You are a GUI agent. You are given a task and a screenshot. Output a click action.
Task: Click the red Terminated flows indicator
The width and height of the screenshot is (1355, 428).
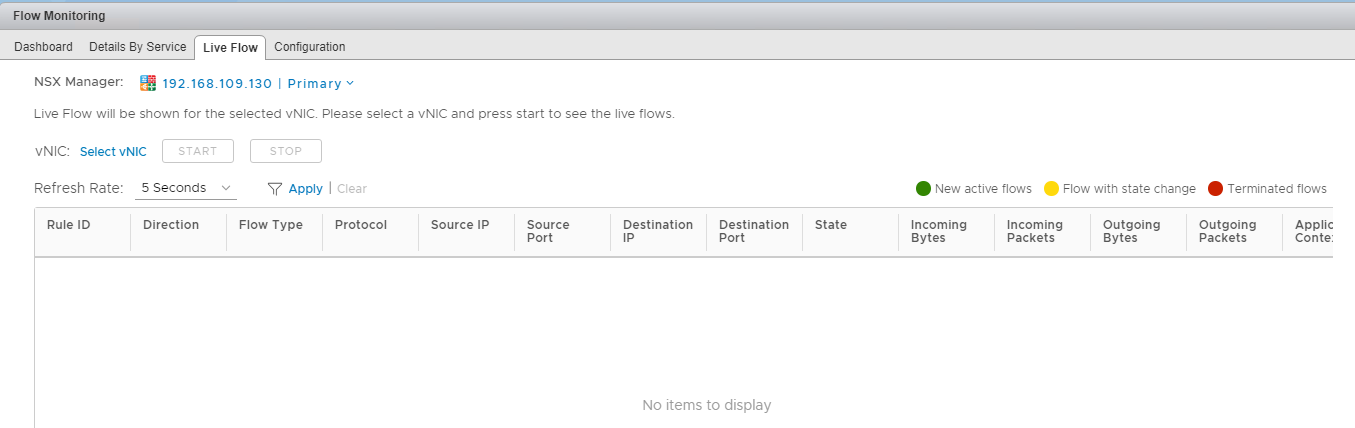pyautogui.click(x=1215, y=188)
